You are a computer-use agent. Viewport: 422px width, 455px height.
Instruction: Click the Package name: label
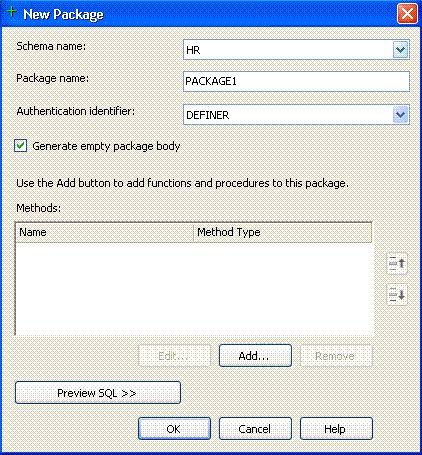pyautogui.click(x=53, y=78)
